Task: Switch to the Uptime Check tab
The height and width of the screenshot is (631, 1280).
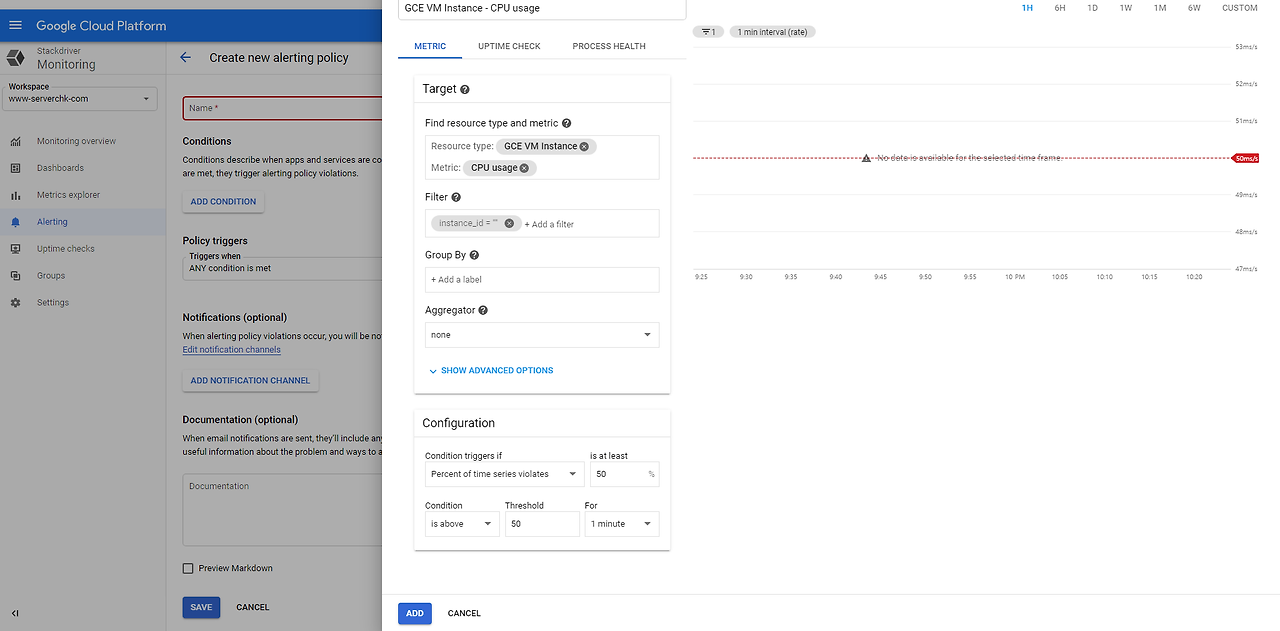Action: click(x=509, y=46)
